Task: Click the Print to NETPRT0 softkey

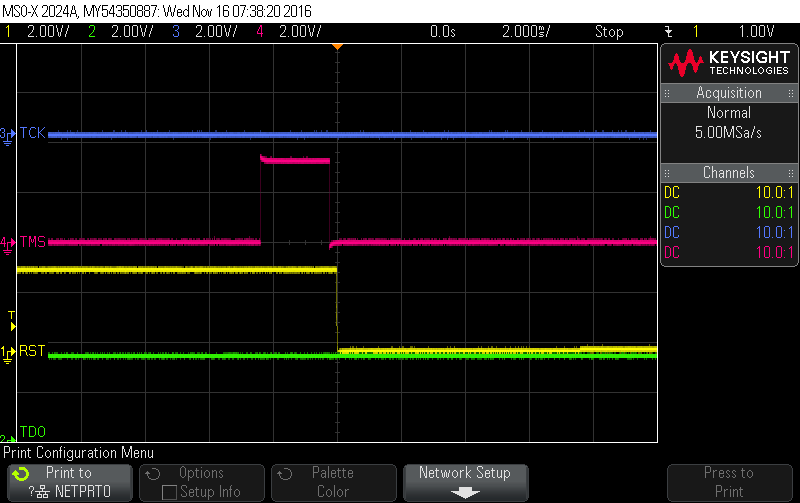Action: tap(70, 483)
